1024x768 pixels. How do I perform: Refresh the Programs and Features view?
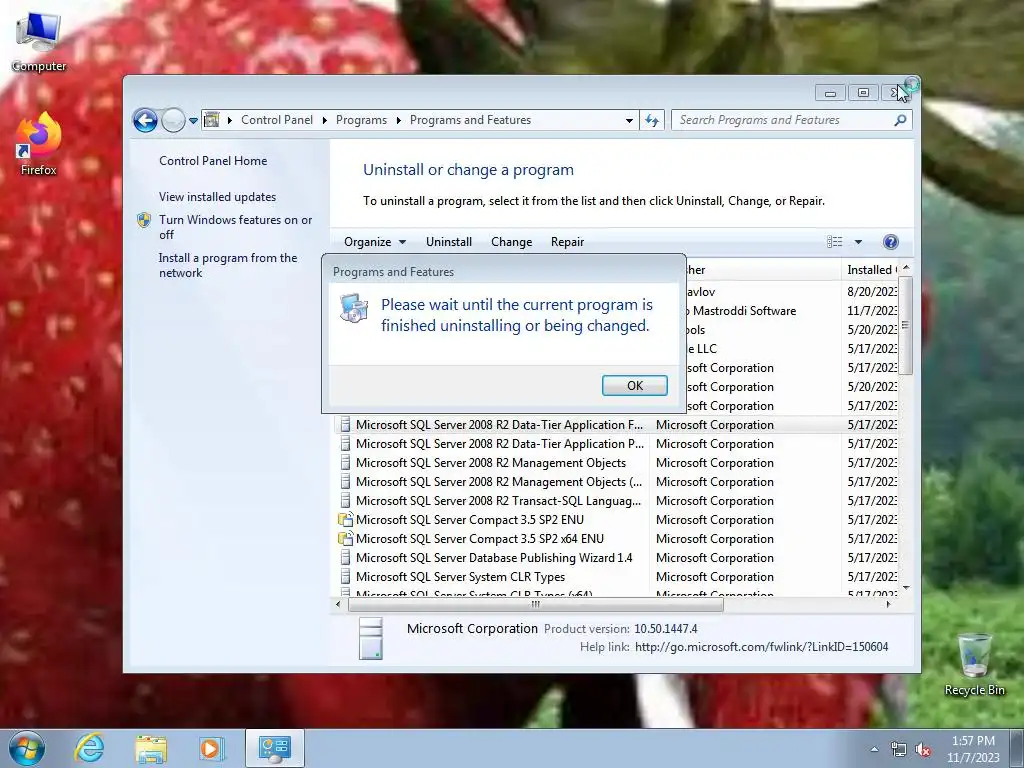pos(652,120)
